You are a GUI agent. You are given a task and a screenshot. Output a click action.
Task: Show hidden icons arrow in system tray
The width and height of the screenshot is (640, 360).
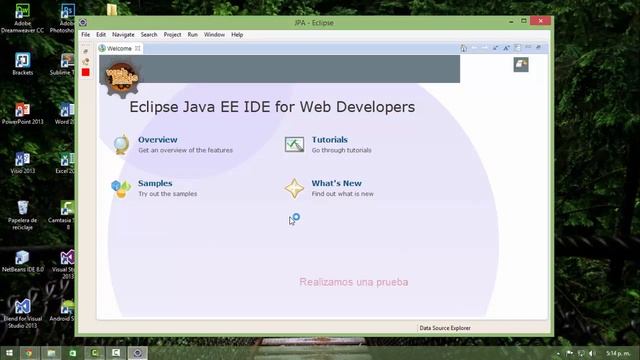point(558,353)
